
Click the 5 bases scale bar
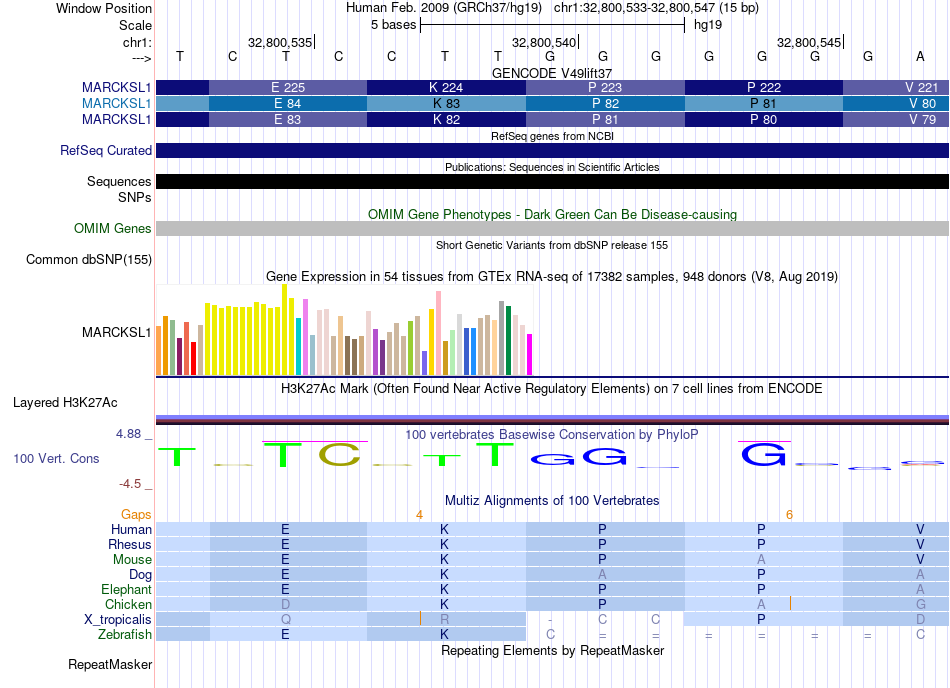[552, 25]
